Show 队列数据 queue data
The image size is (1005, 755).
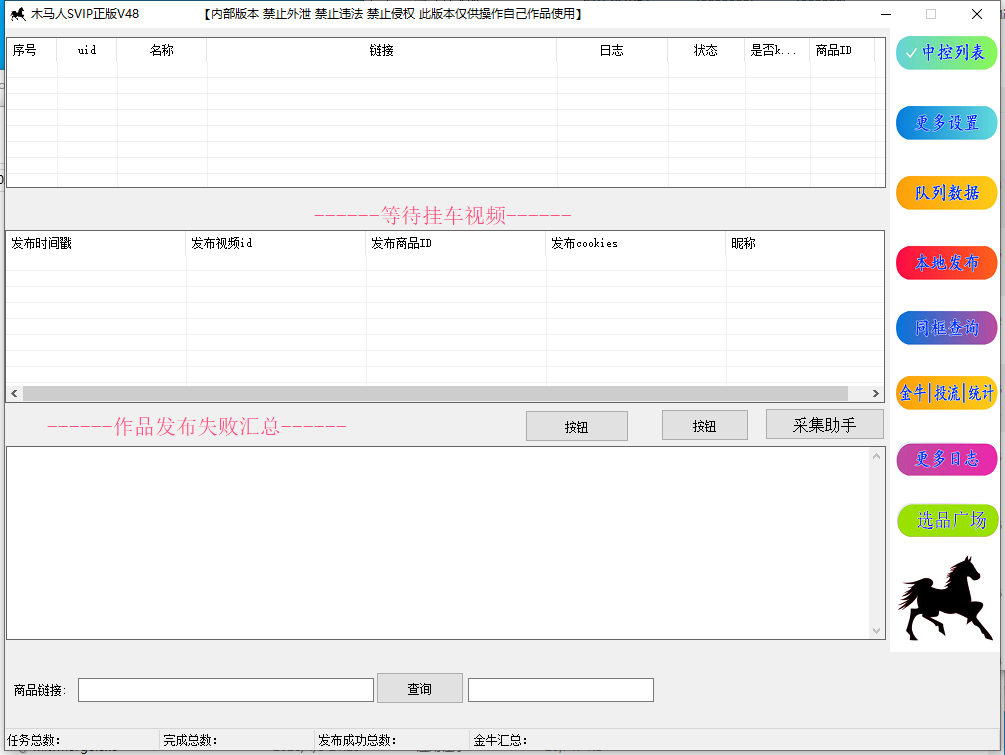946,192
